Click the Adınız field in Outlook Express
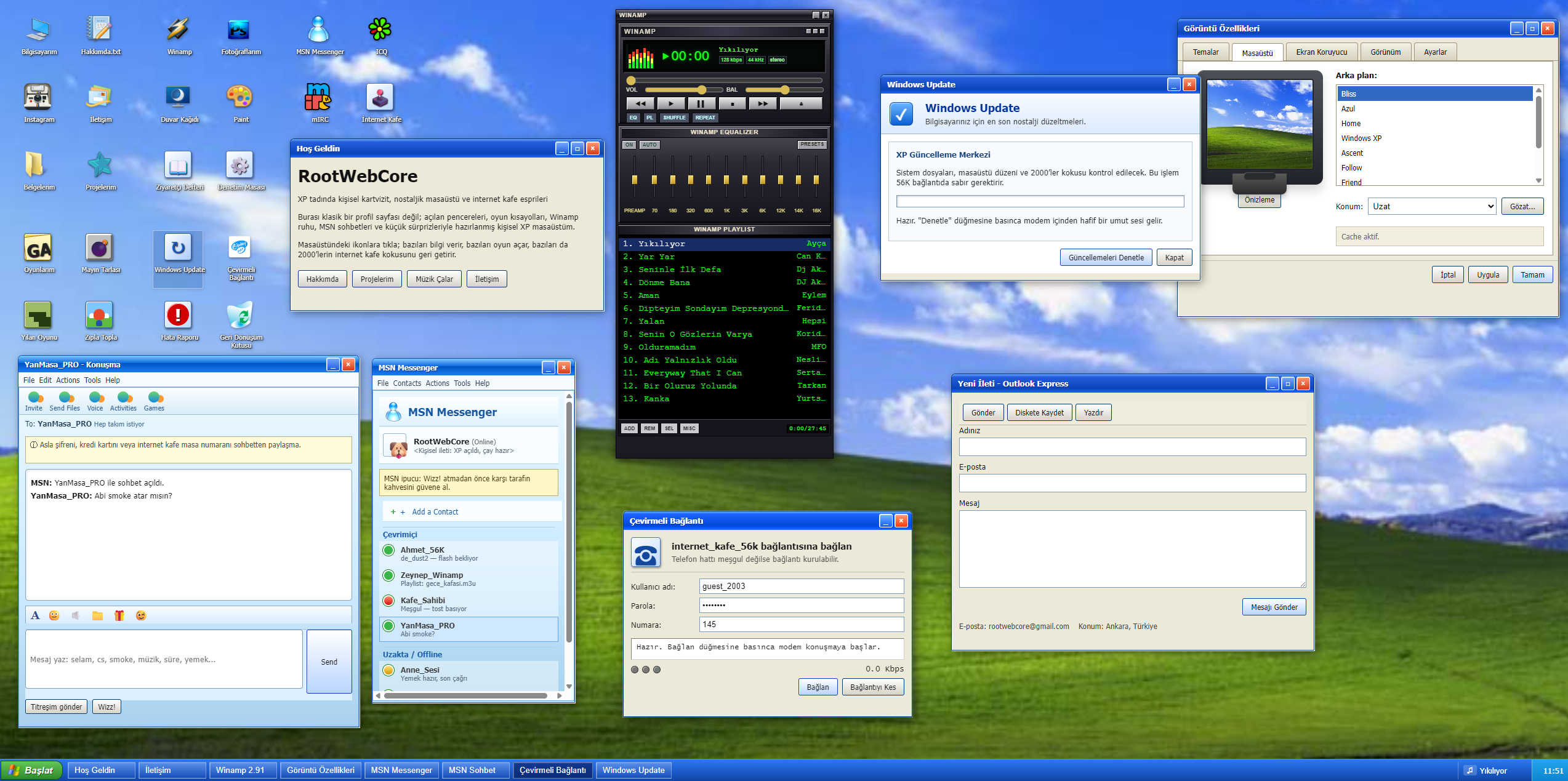Image resolution: width=1568 pixels, height=781 pixels. pos(1132,447)
